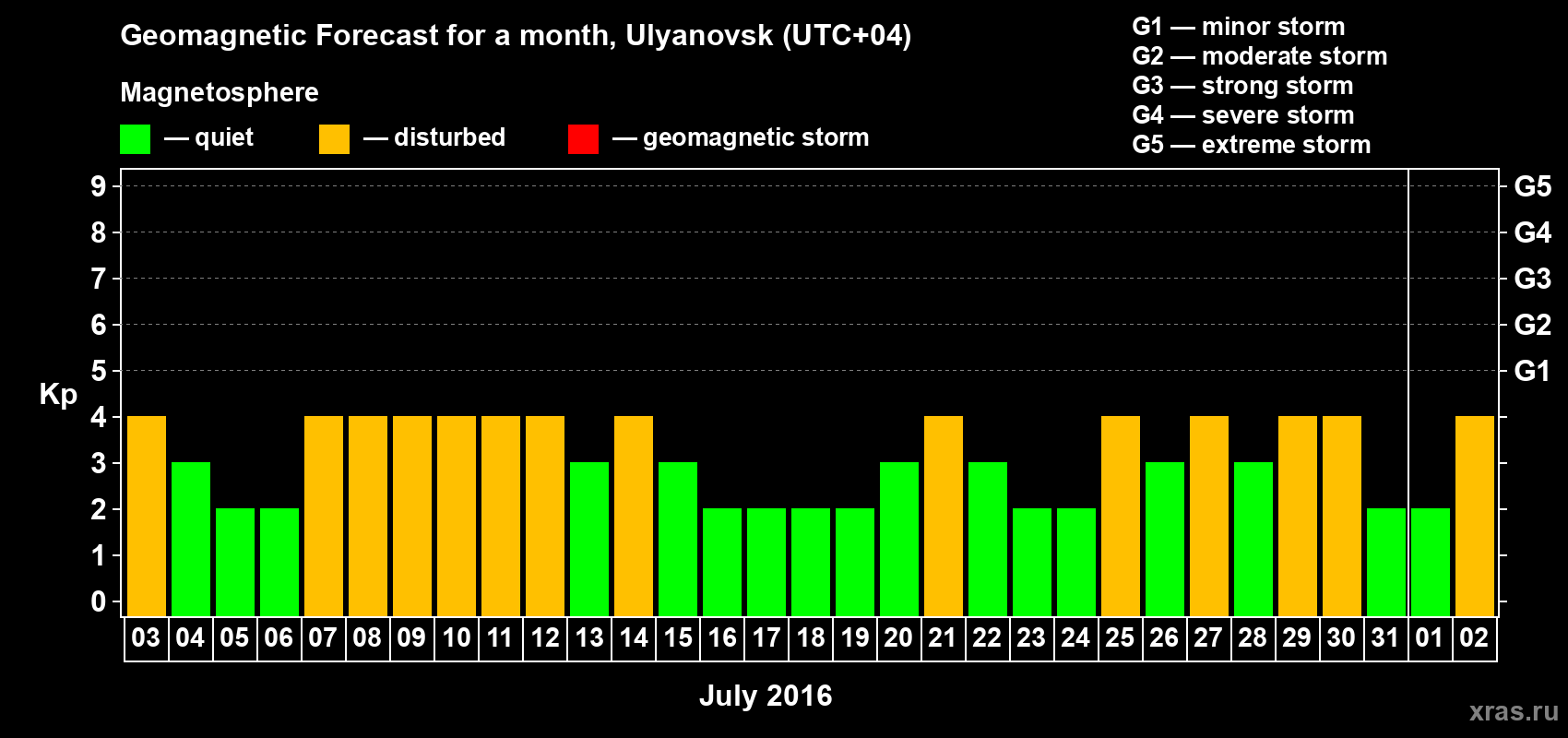Click the red geomagnetic storm legend swatch

pyautogui.click(x=583, y=139)
